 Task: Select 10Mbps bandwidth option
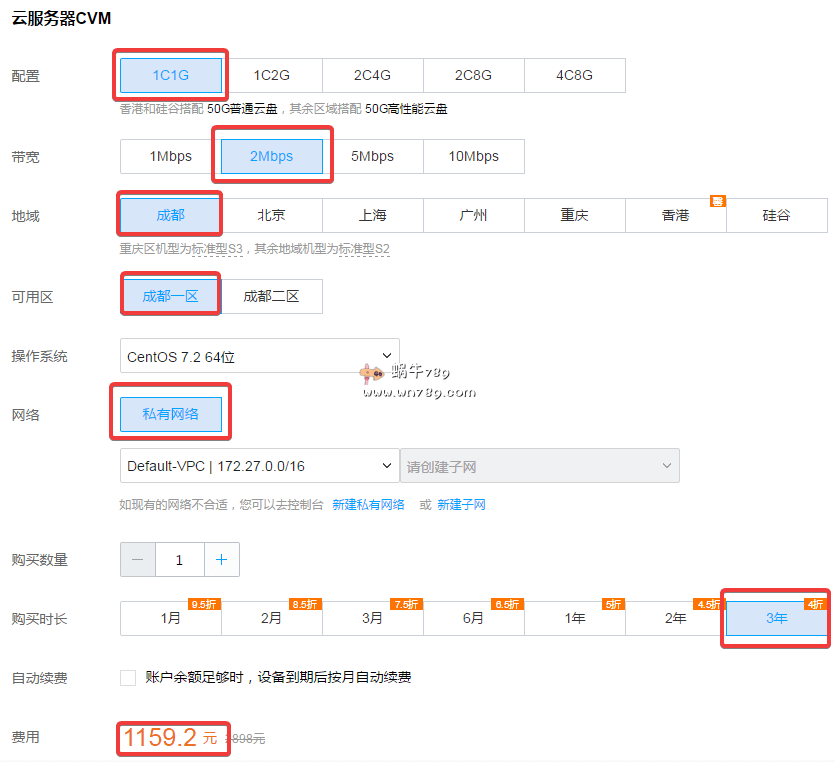[x=473, y=156]
